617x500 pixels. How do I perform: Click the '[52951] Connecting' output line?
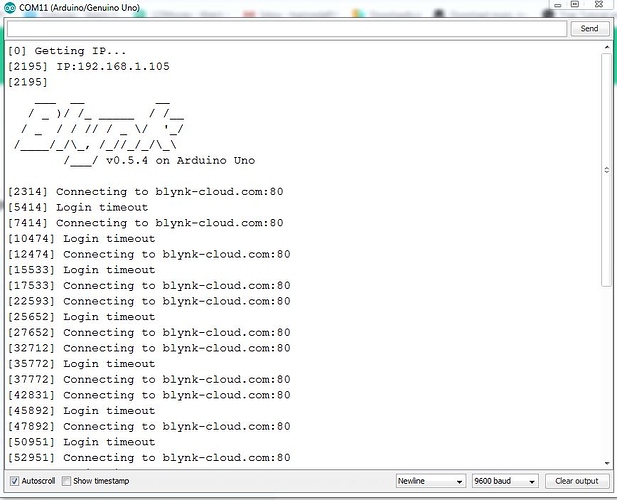[x=149, y=458]
